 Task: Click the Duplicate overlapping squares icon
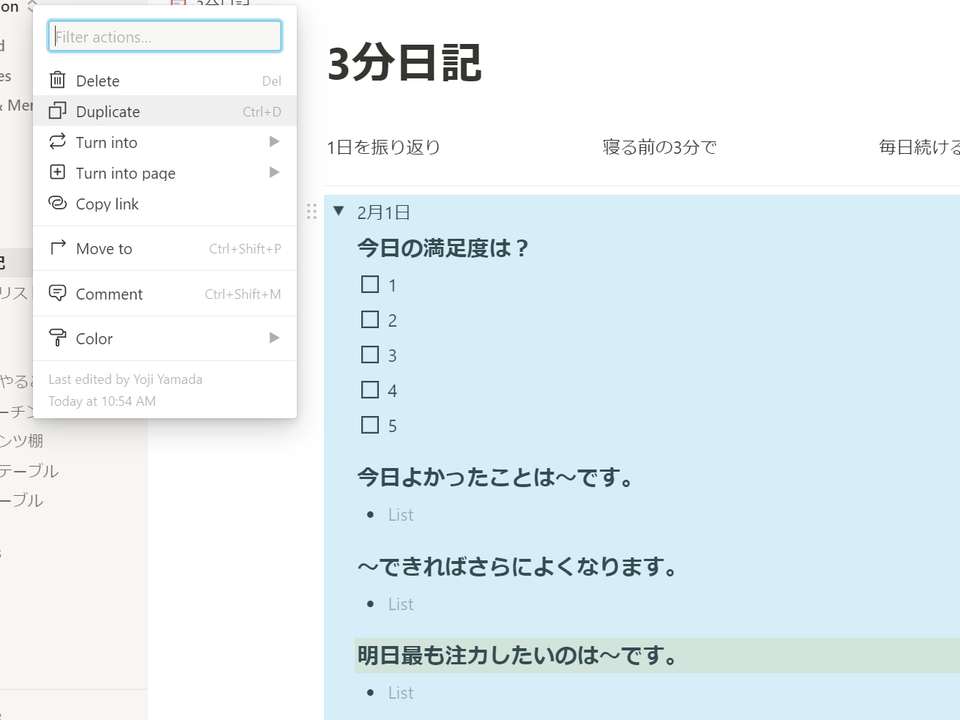tap(58, 111)
